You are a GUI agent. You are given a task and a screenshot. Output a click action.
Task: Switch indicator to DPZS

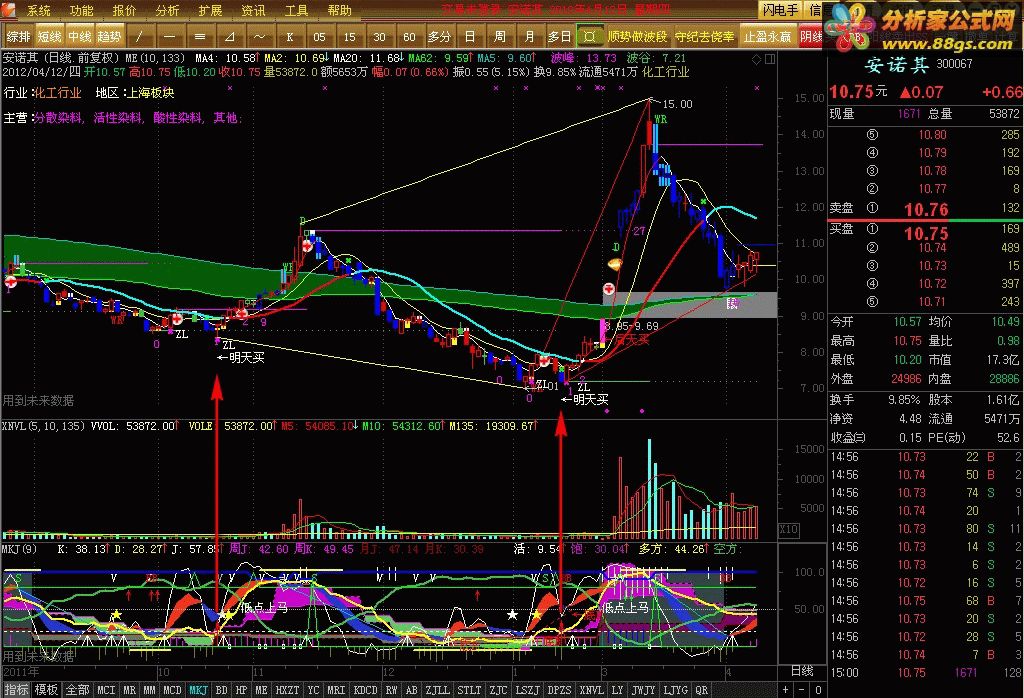tap(560, 690)
